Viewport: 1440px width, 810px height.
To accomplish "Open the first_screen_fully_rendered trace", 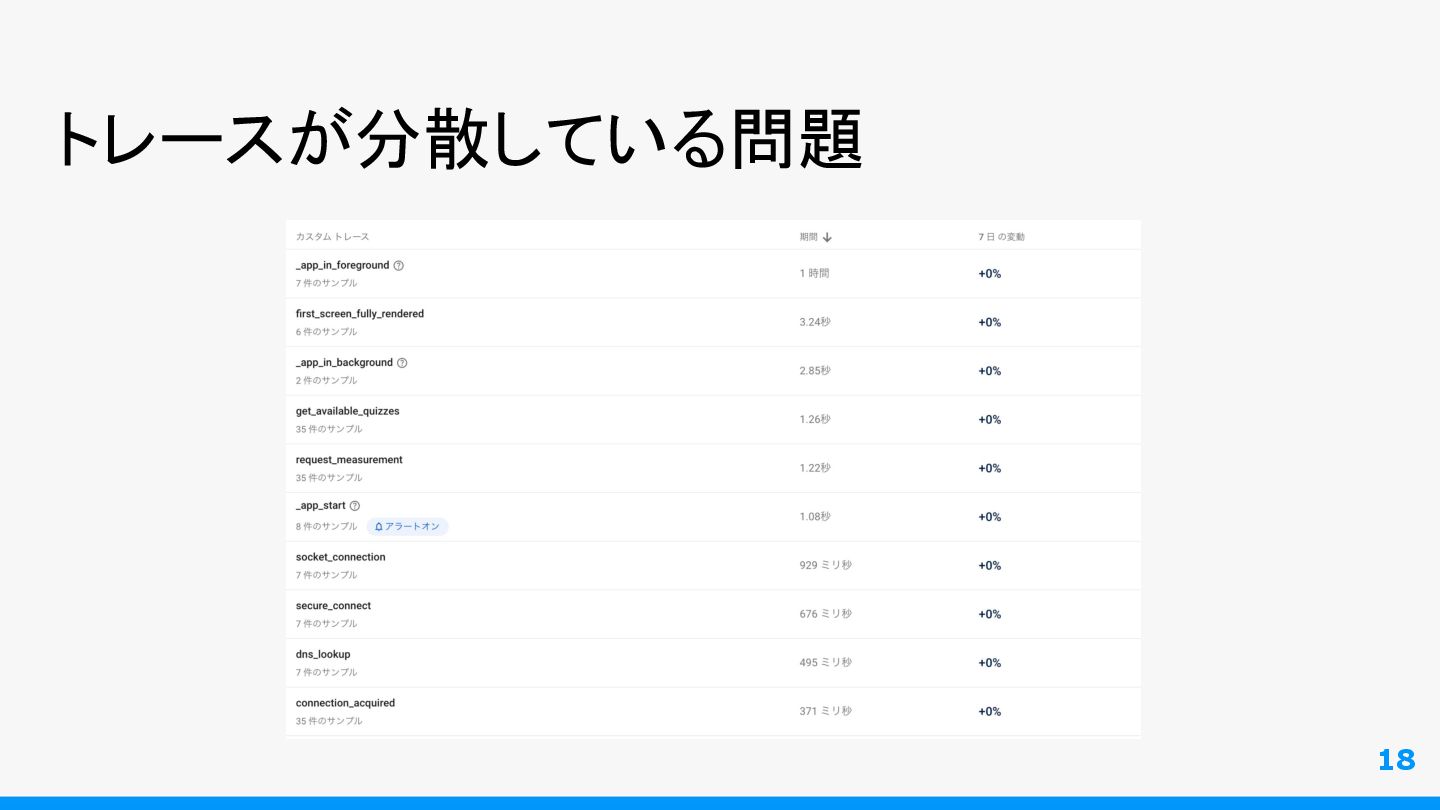I will tap(360, 314).
